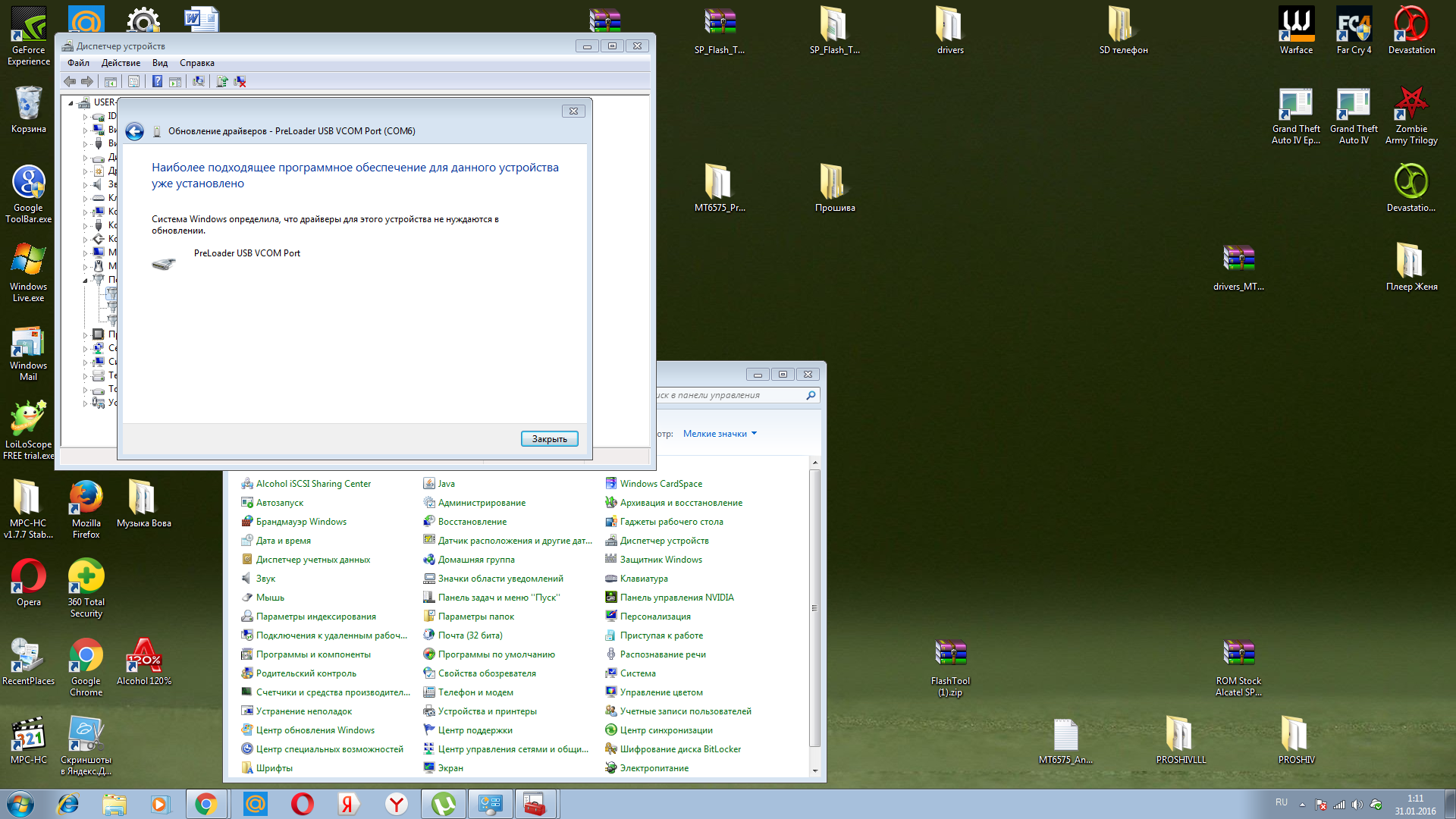This screenshot has width=1456, height=819.
Task: Open the Действие menu
Action: (121, 63)
